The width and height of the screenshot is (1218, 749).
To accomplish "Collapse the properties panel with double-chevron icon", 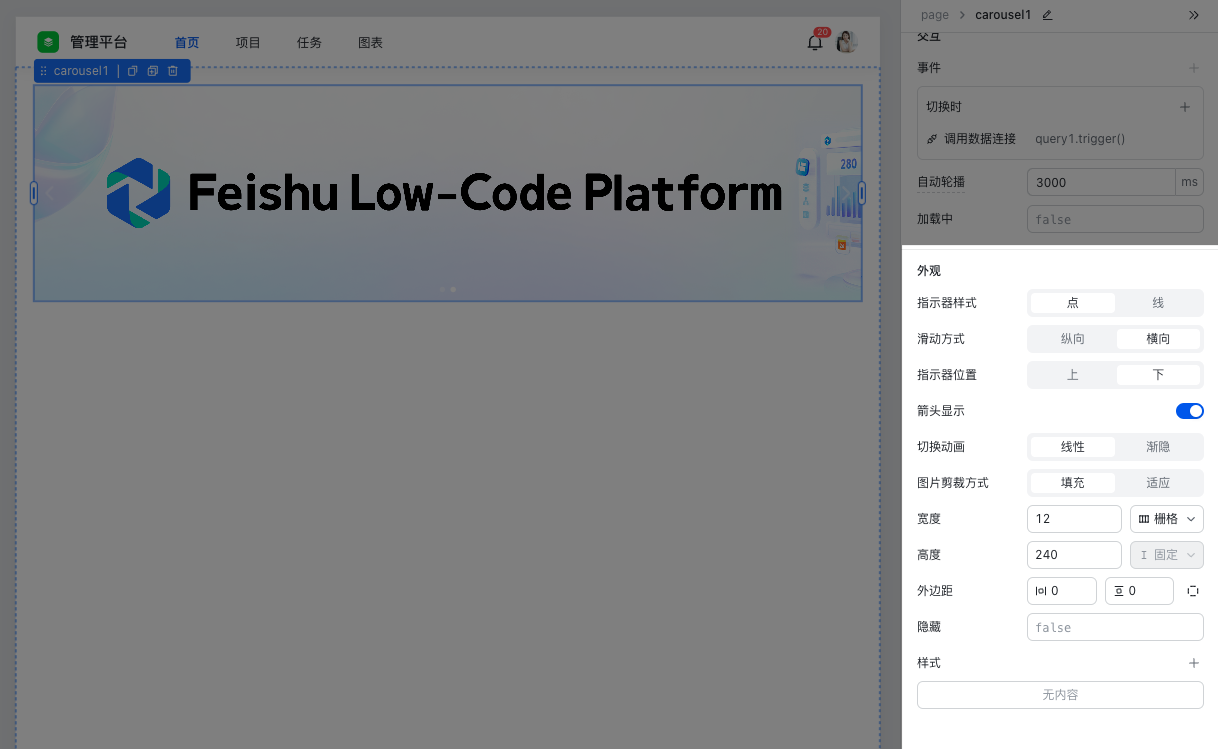I will pos(1193,15).
